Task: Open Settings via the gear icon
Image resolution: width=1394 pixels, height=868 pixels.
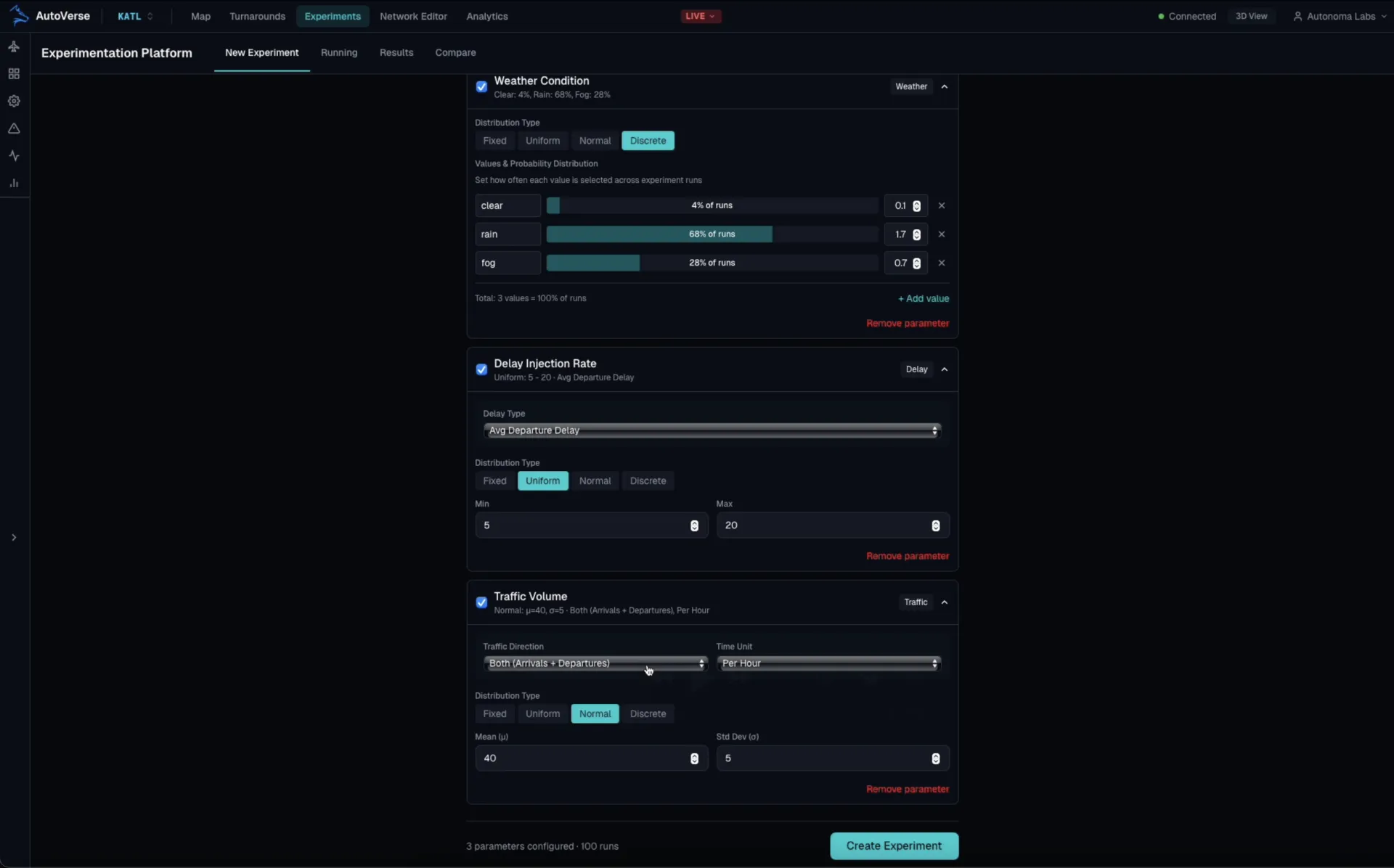Action: [15, 101]
